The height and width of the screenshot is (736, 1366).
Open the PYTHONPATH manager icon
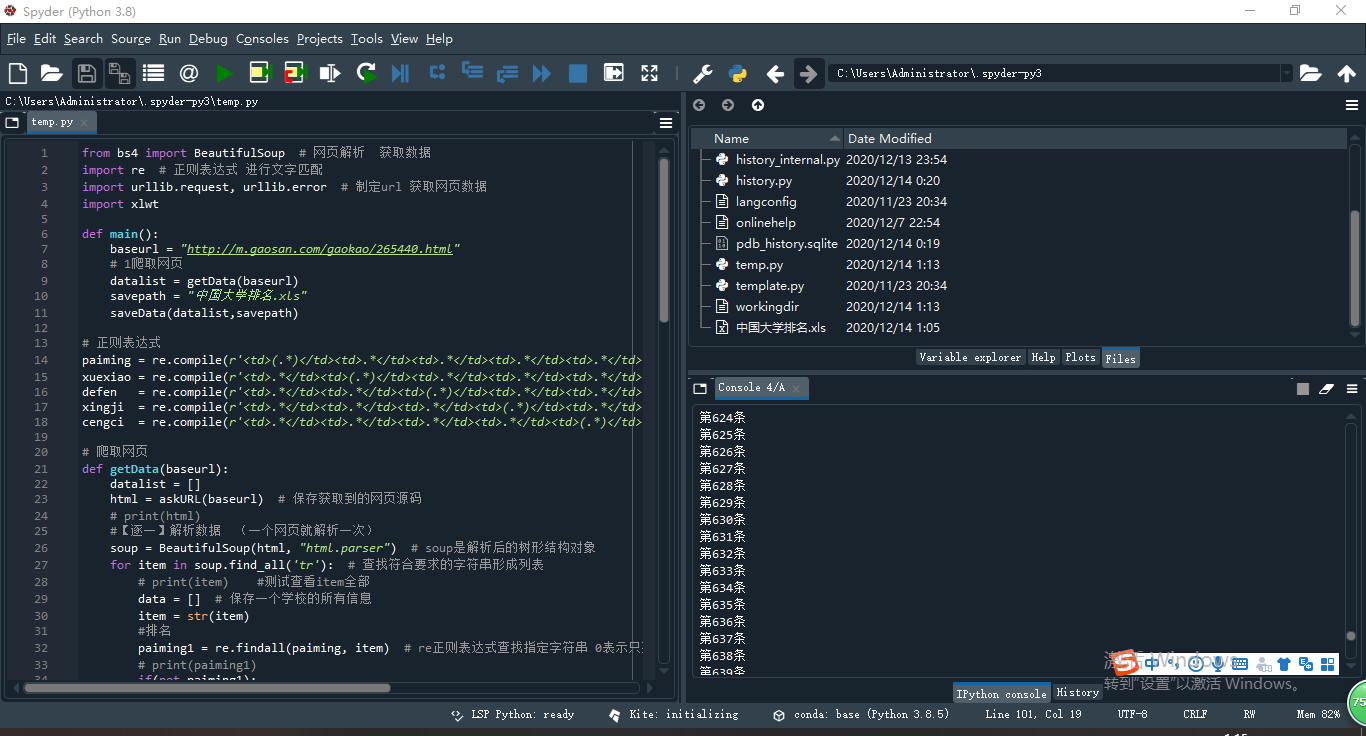pos(738,73)
